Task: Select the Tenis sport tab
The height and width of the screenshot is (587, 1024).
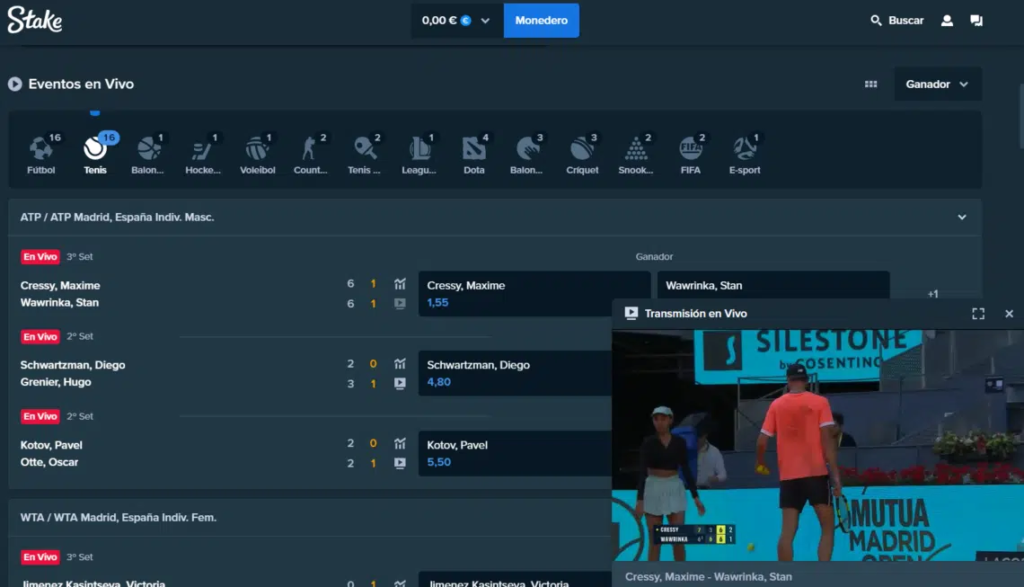Action: point(95,154)
